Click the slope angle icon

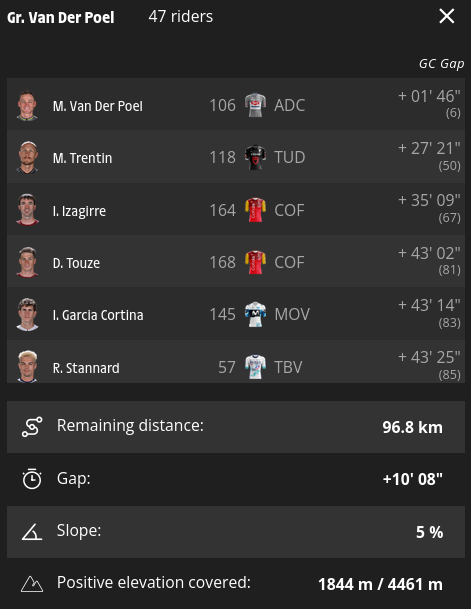click(32, 532)
